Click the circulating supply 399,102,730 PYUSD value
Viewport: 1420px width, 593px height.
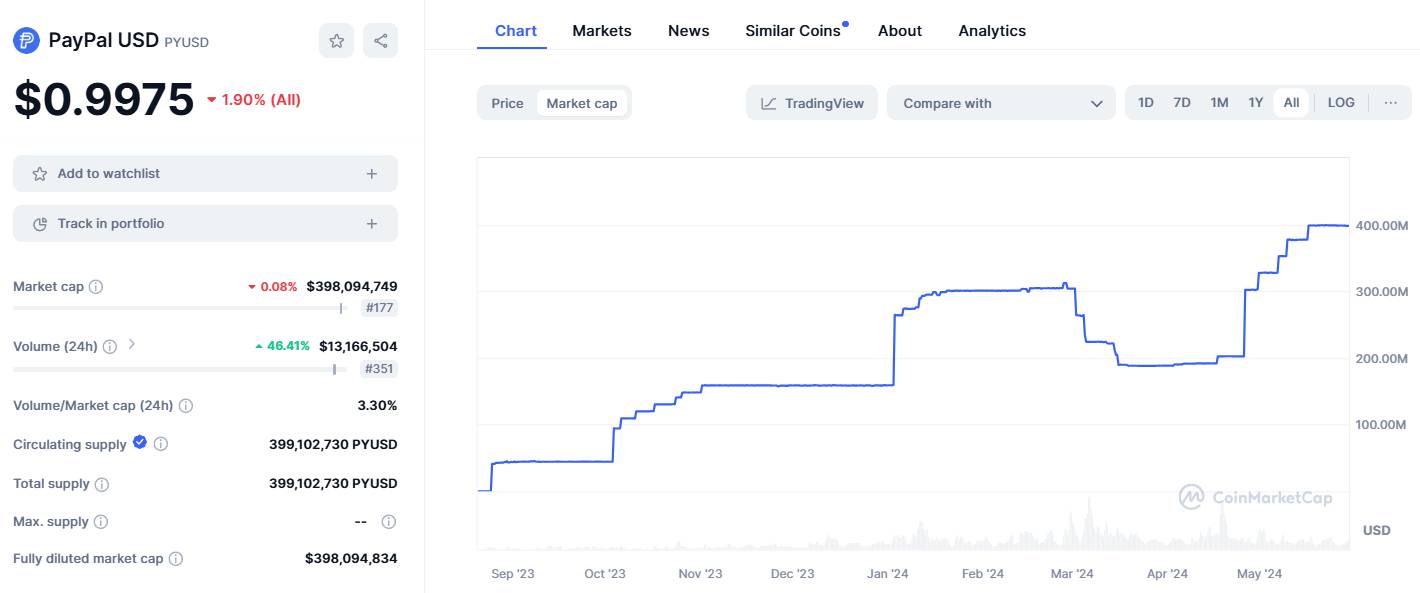[x=333, y=444]
